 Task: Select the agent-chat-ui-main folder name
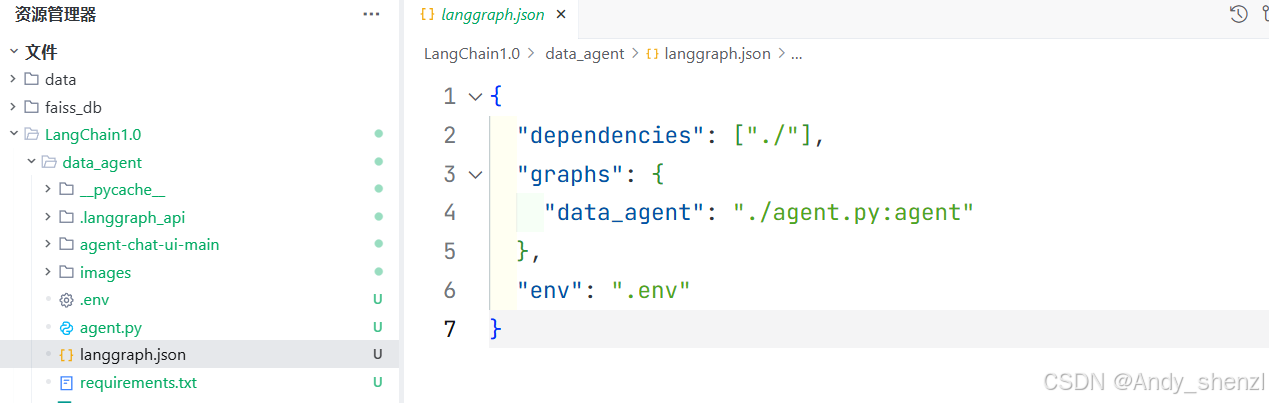point(149,244)
